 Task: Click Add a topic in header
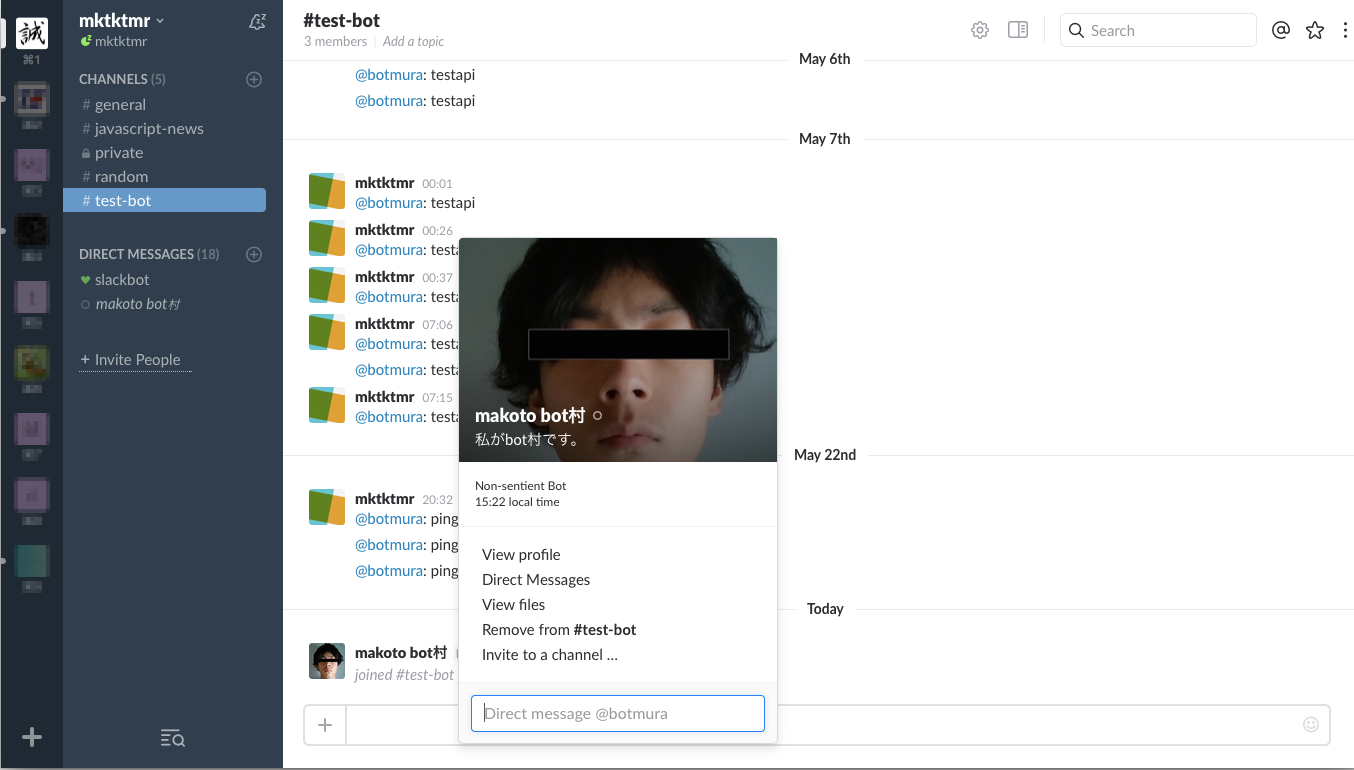pyautogui.click(x=413, y=41)
